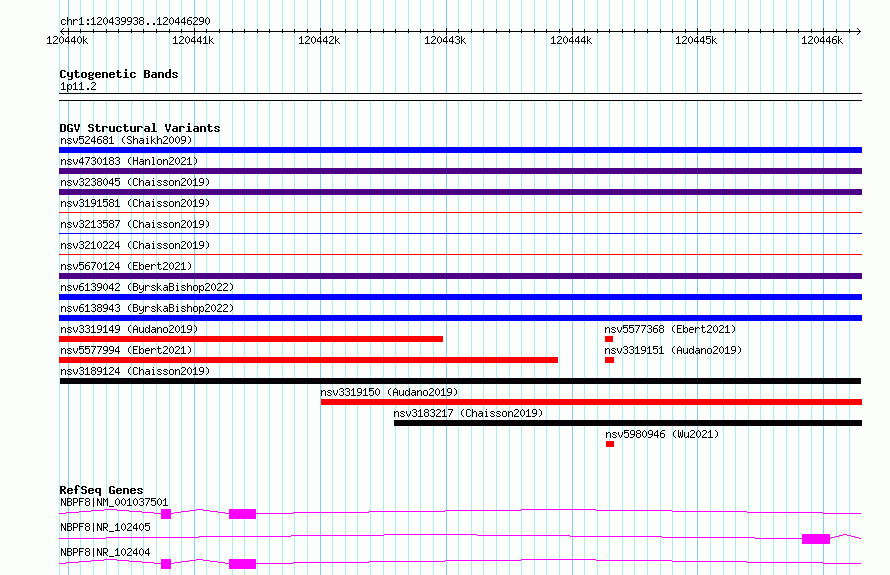Screen dimensions: 890x575
Task: Click the large exon block of NBPF8|NM_001037501
Action: coord(242,514)
